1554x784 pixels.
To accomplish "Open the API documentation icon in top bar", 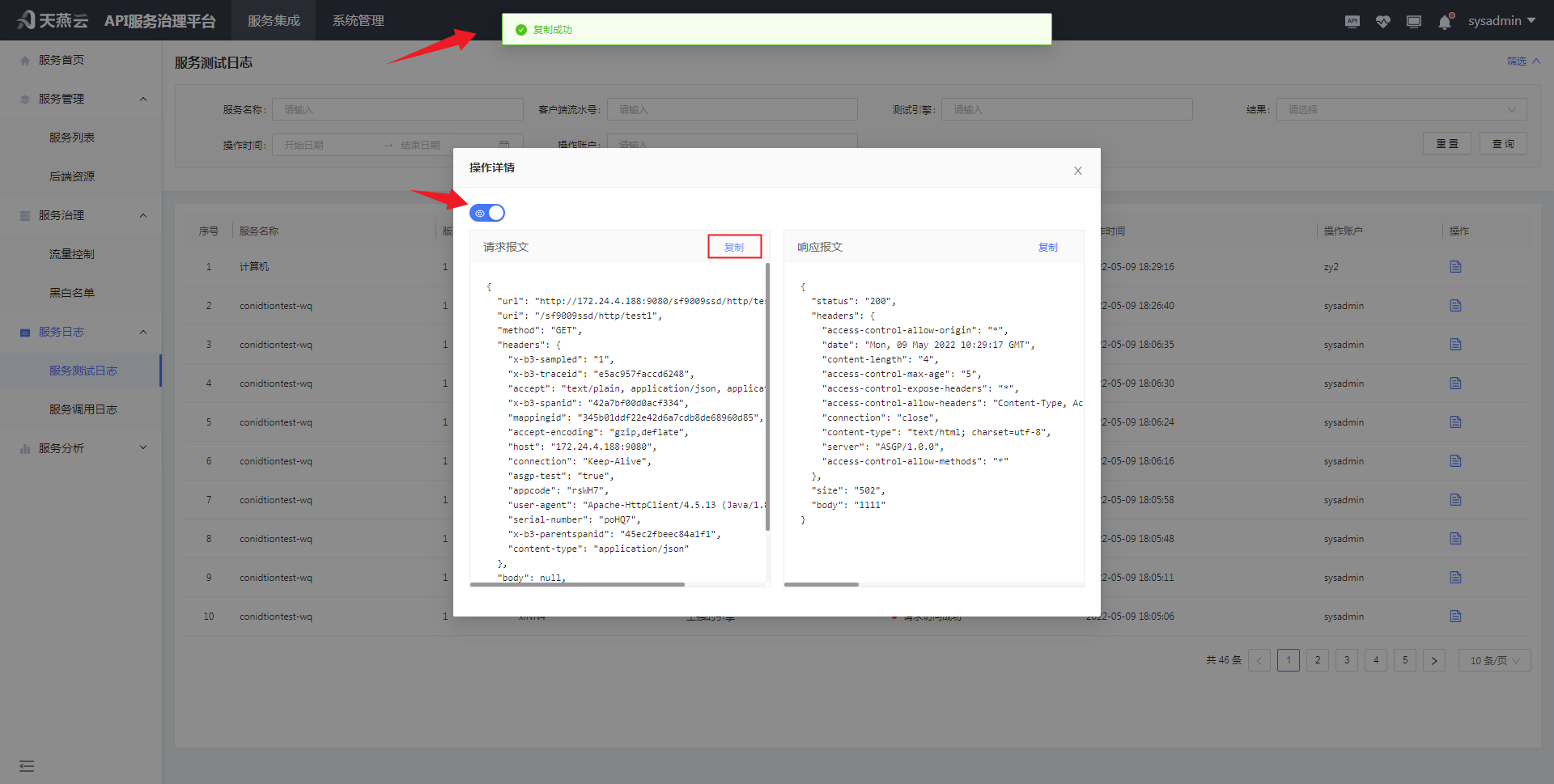I will (1352, 21).
